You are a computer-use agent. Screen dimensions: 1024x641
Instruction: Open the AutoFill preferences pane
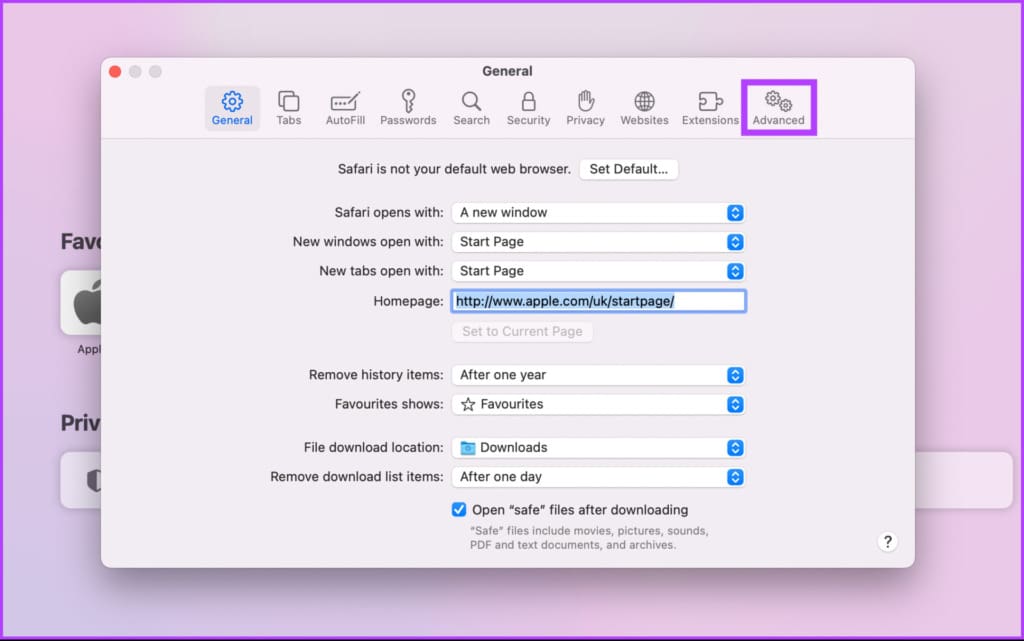(x=345, y=108)
